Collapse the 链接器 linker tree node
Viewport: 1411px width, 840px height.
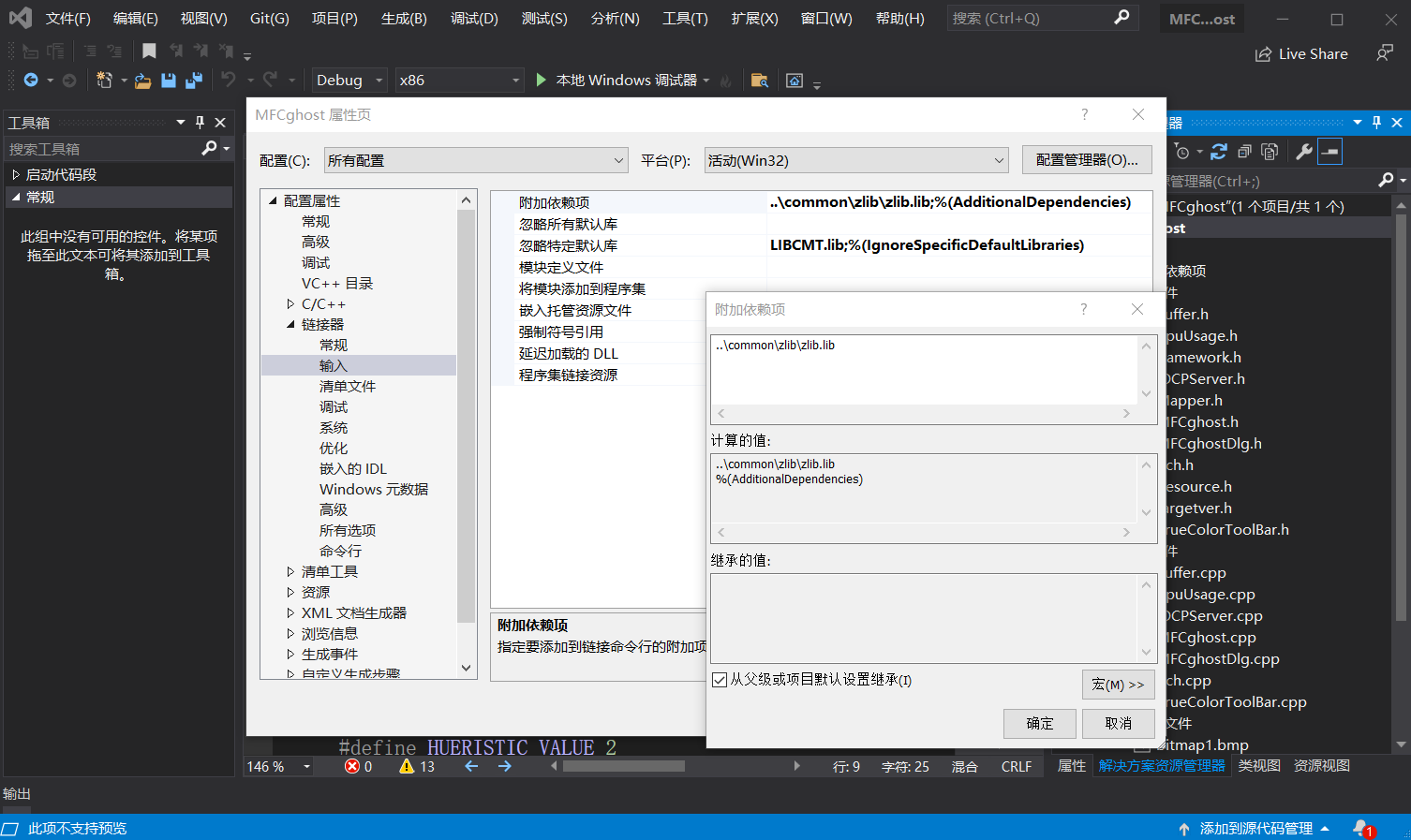(x=290, y=325)
